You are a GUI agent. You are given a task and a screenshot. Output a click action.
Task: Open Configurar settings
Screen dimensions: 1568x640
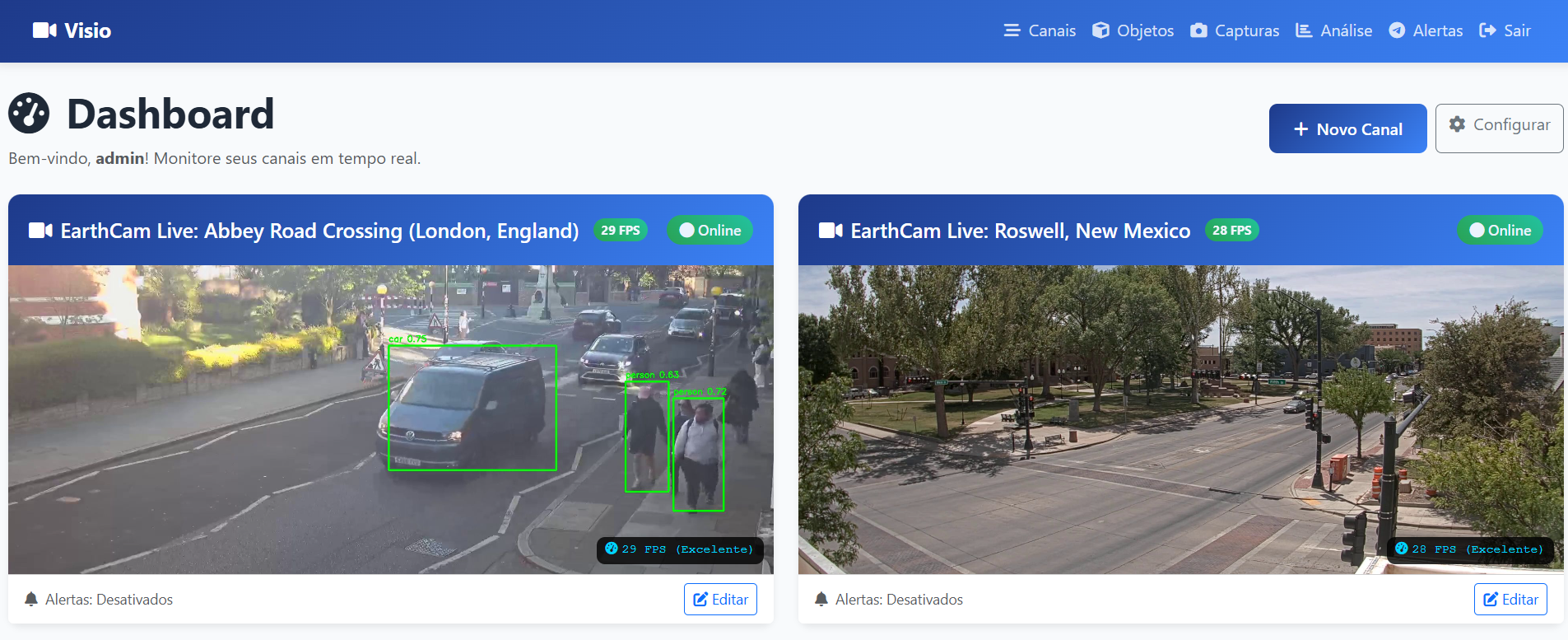[x=1499, y=128]
